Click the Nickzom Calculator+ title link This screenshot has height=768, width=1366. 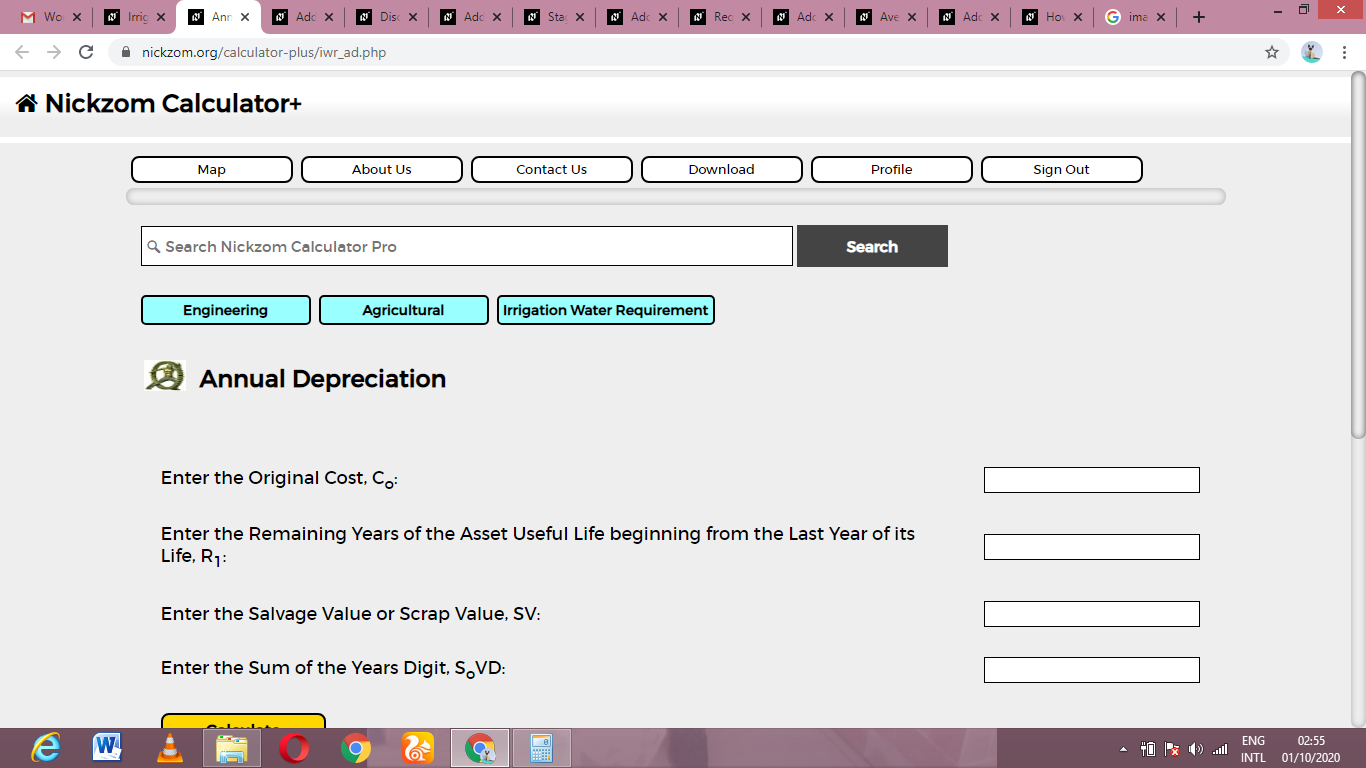[x=173, y=103]
